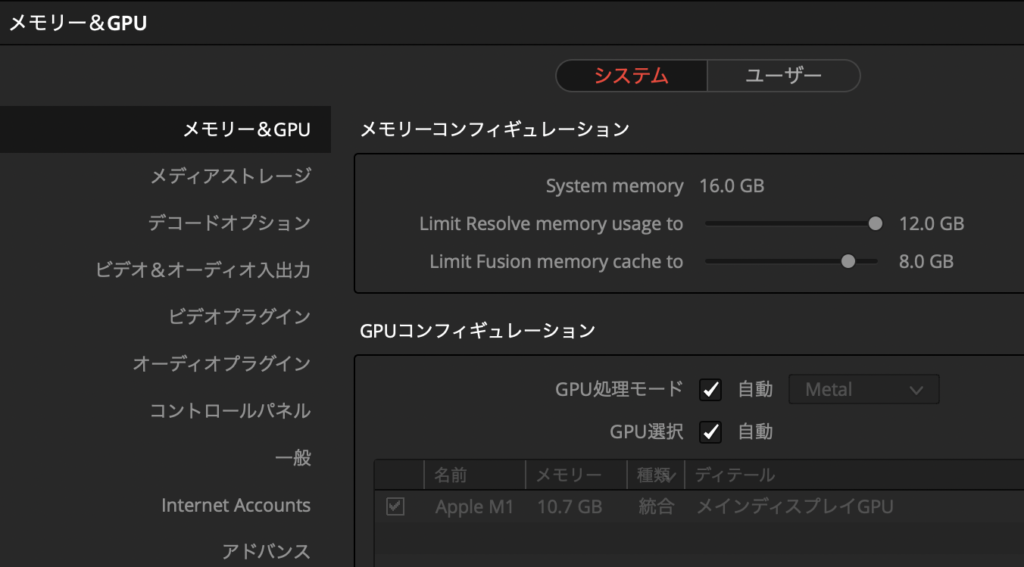Viewport: 1024px width, 567px height.
Task: Sort GPU list by 種類 column
Action: 656,475
